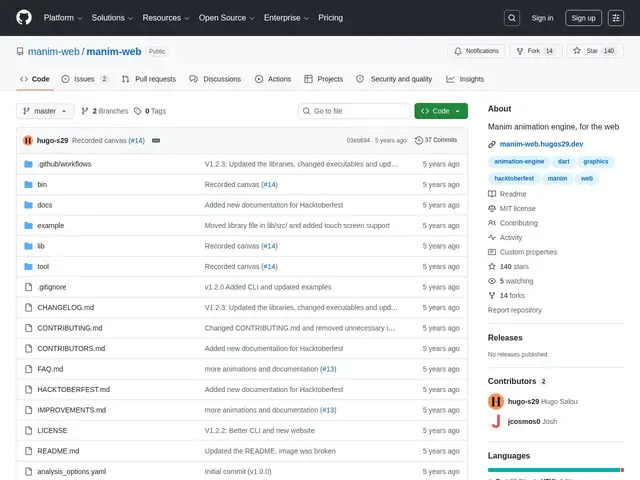
Task: Switch to the Actions tab
Action: click(273, 79)
